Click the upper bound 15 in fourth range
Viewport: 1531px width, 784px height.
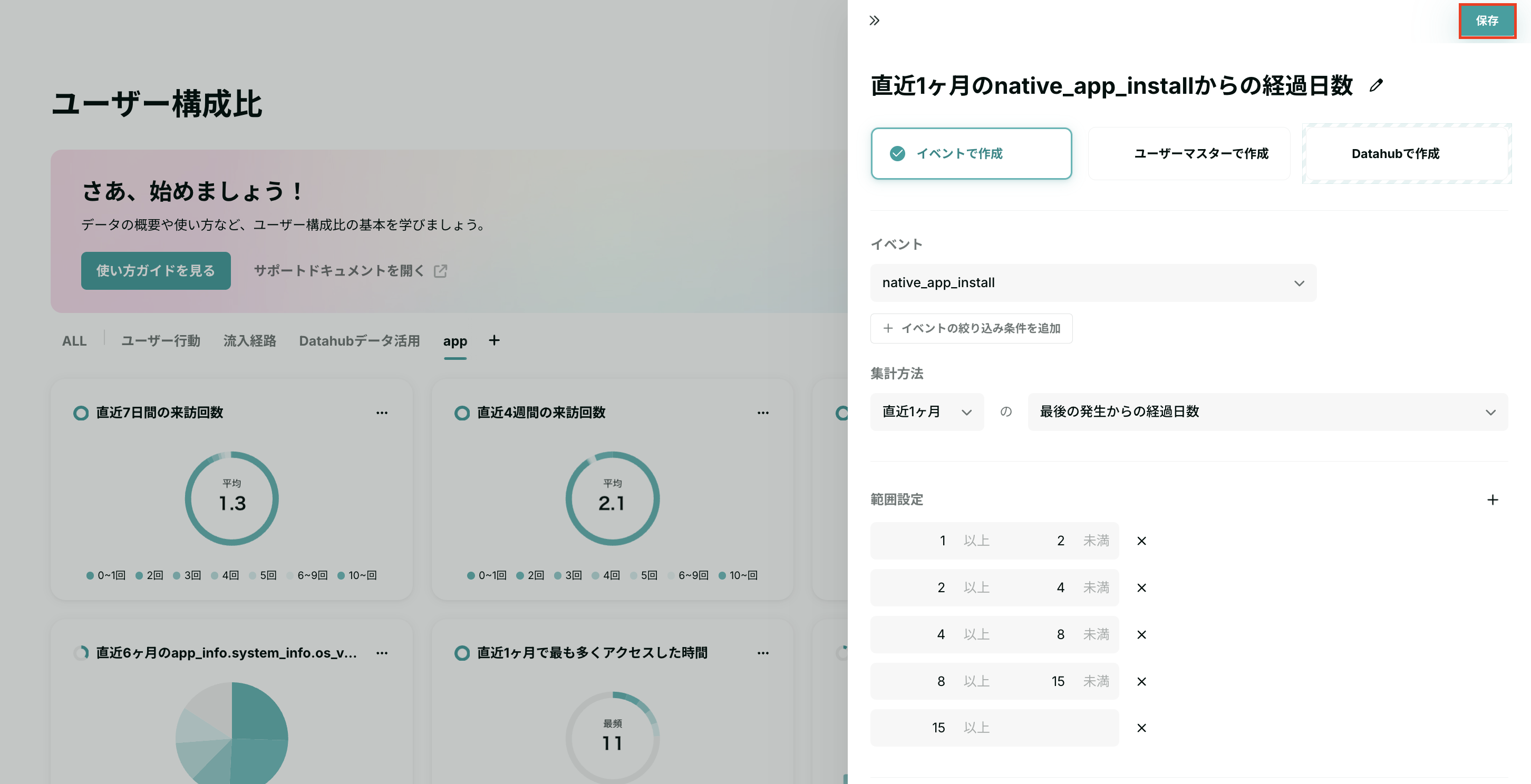click(1058, 682)
